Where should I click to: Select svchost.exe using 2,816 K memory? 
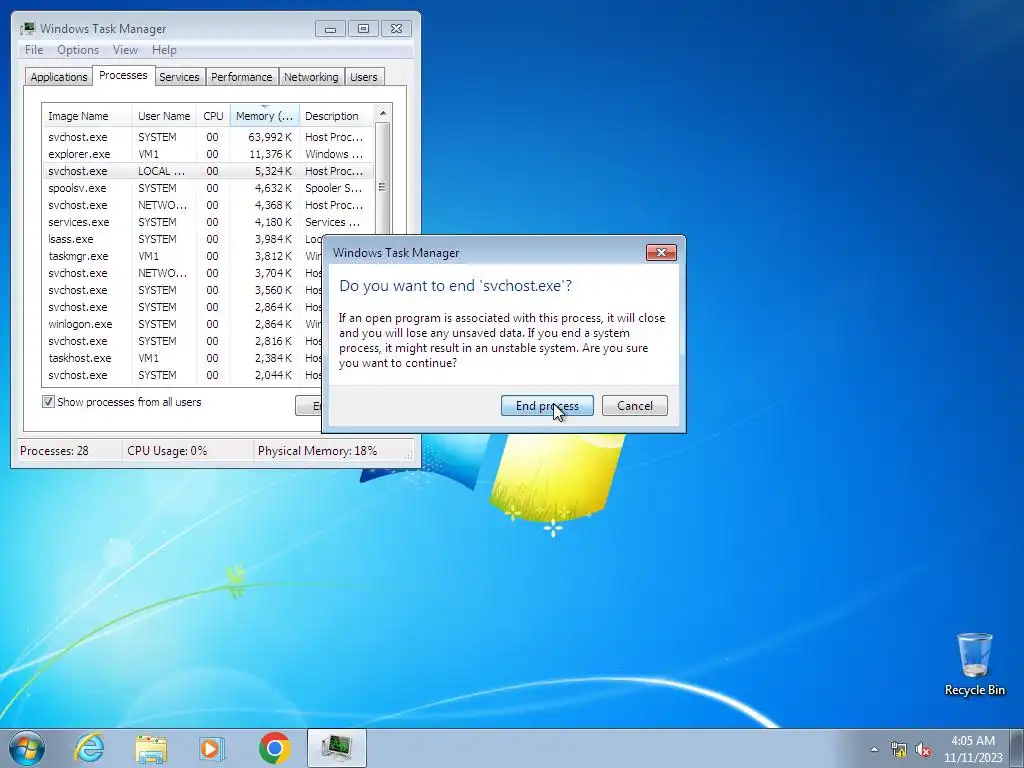coord(183,341)
